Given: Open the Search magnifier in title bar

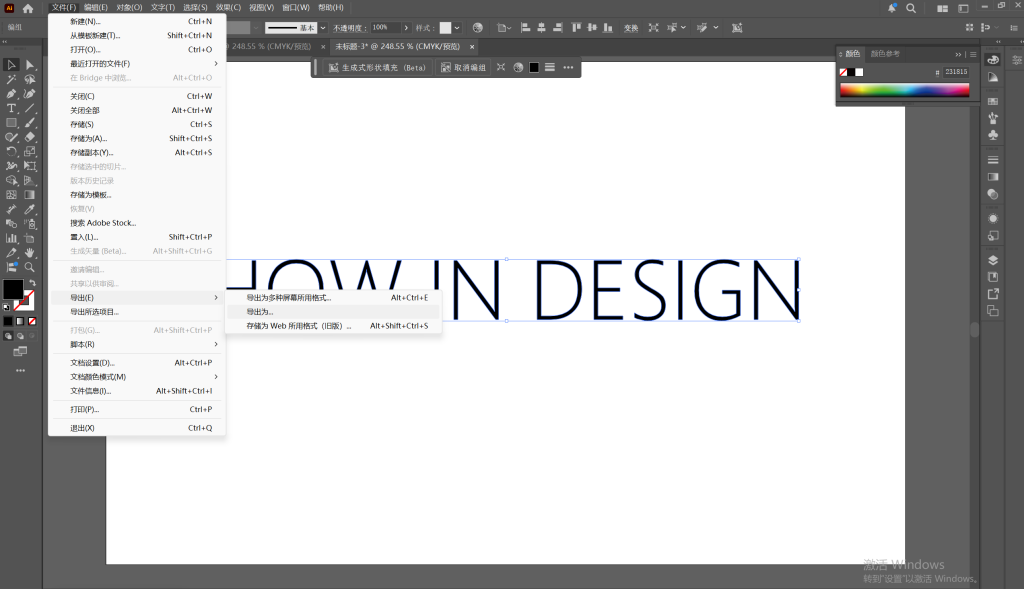Looking at the screenshot, I should (911, 8).
